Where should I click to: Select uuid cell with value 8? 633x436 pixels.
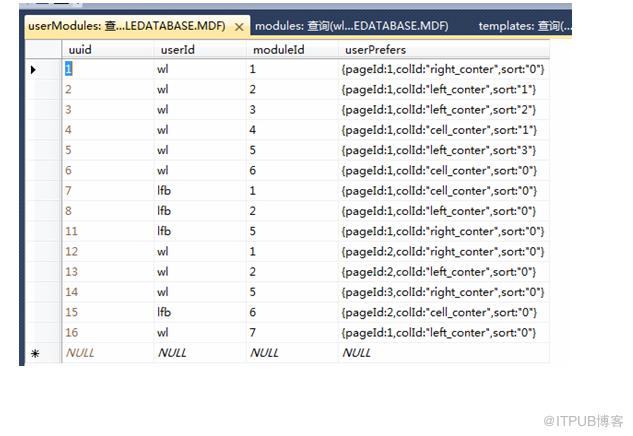pyautogui.click(x=108, y=211)
